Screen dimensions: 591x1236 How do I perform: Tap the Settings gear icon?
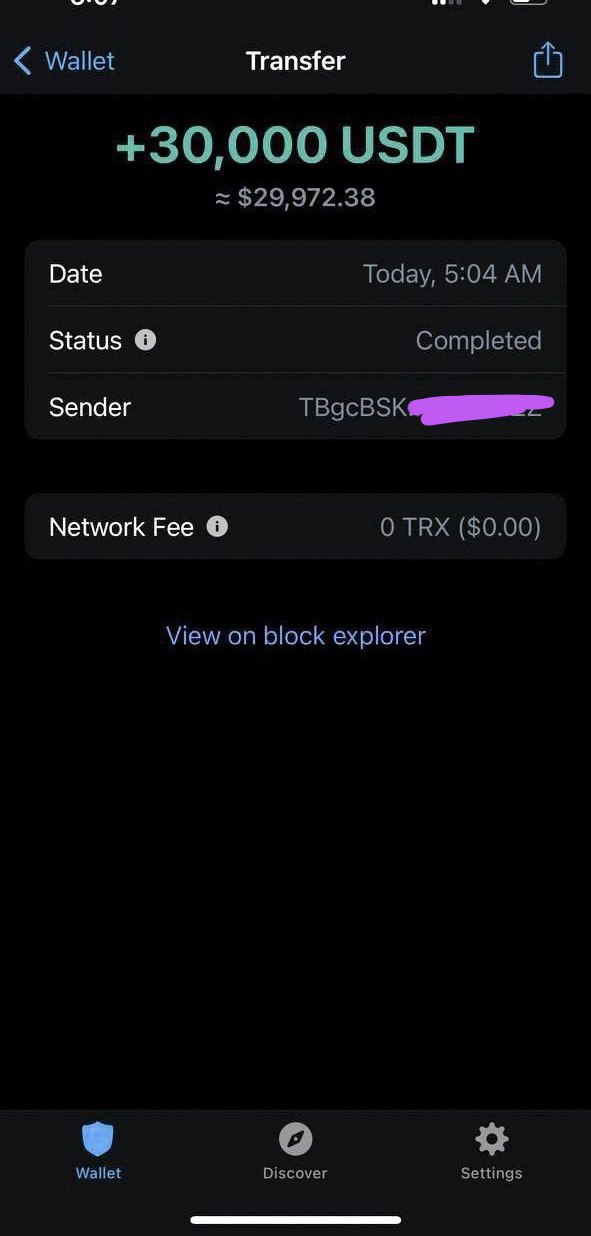click(491, 1138)
